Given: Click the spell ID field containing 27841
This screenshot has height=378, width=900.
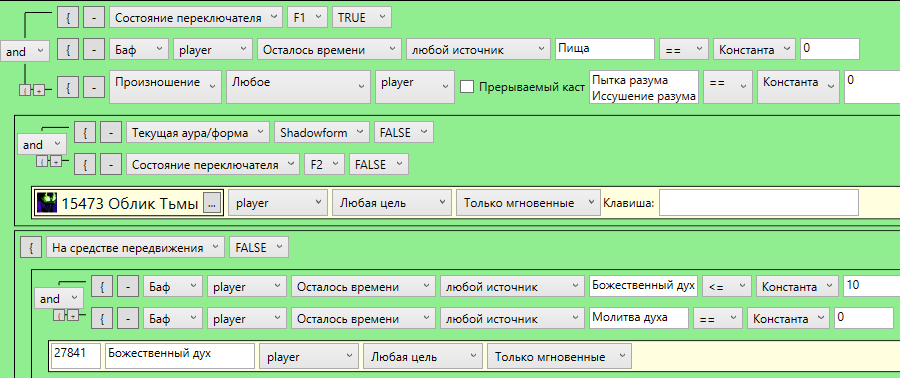Looking at the screenshot, I should coord(76,356).
